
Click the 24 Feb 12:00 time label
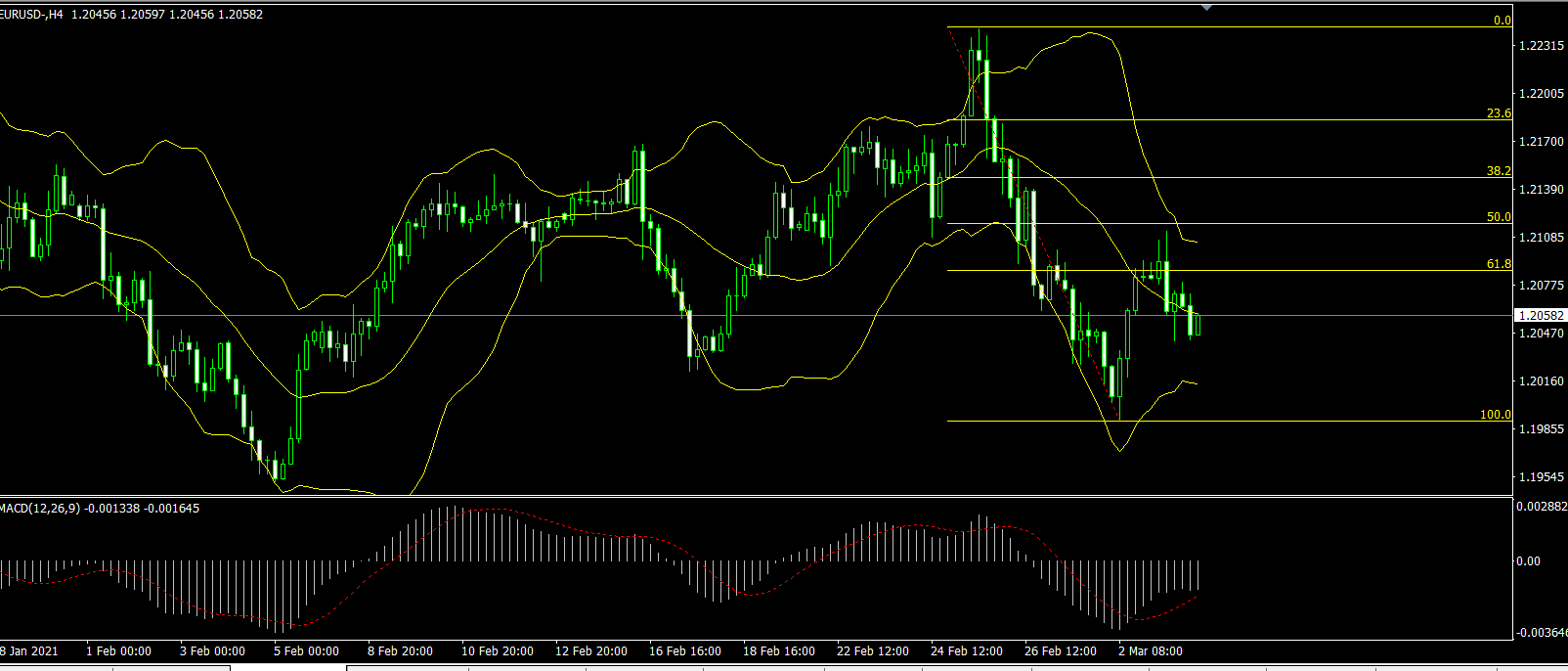967,651
